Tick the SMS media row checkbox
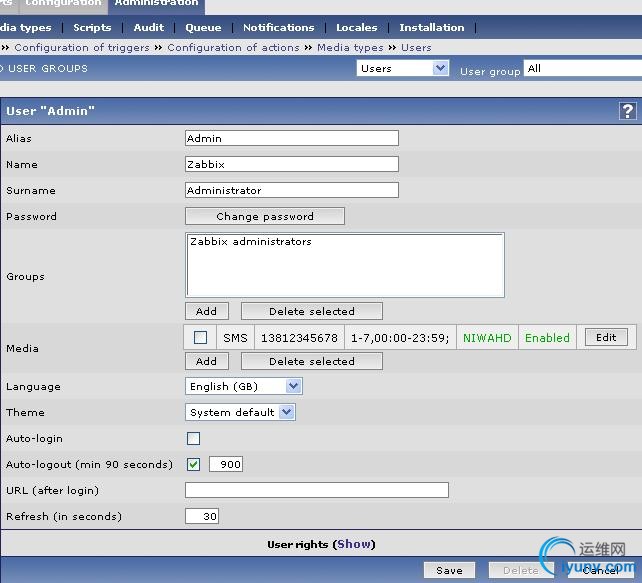The width and height of the screenshot is (642, 583). click(200, 337)
